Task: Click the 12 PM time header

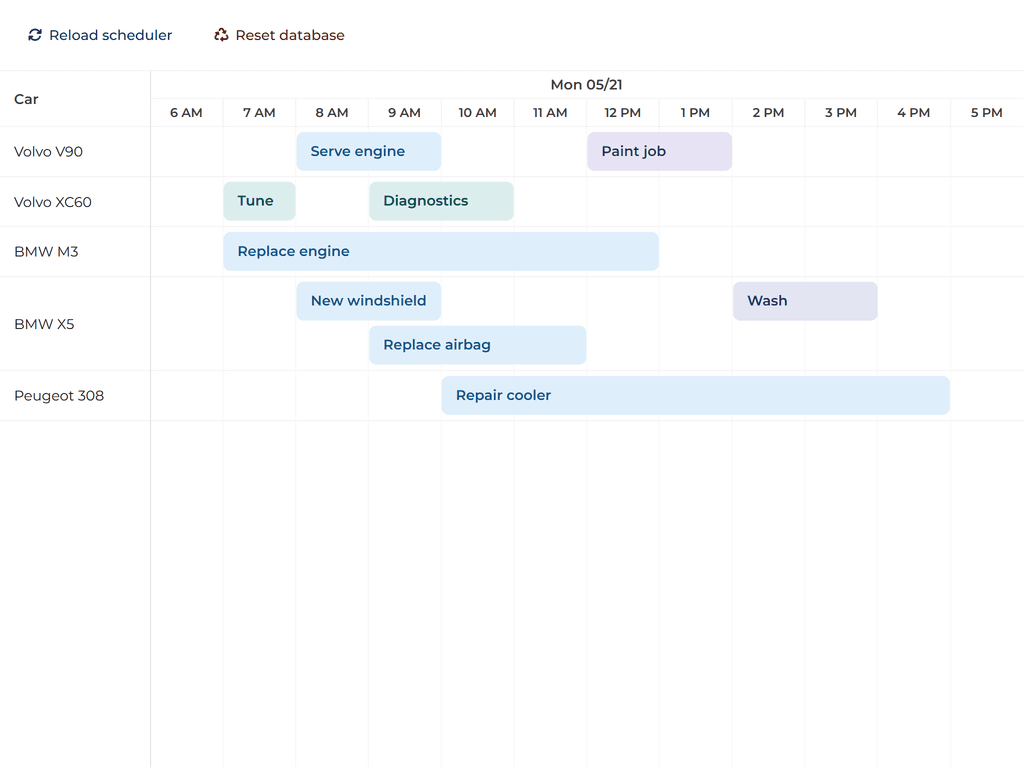Action: (622, 112)
